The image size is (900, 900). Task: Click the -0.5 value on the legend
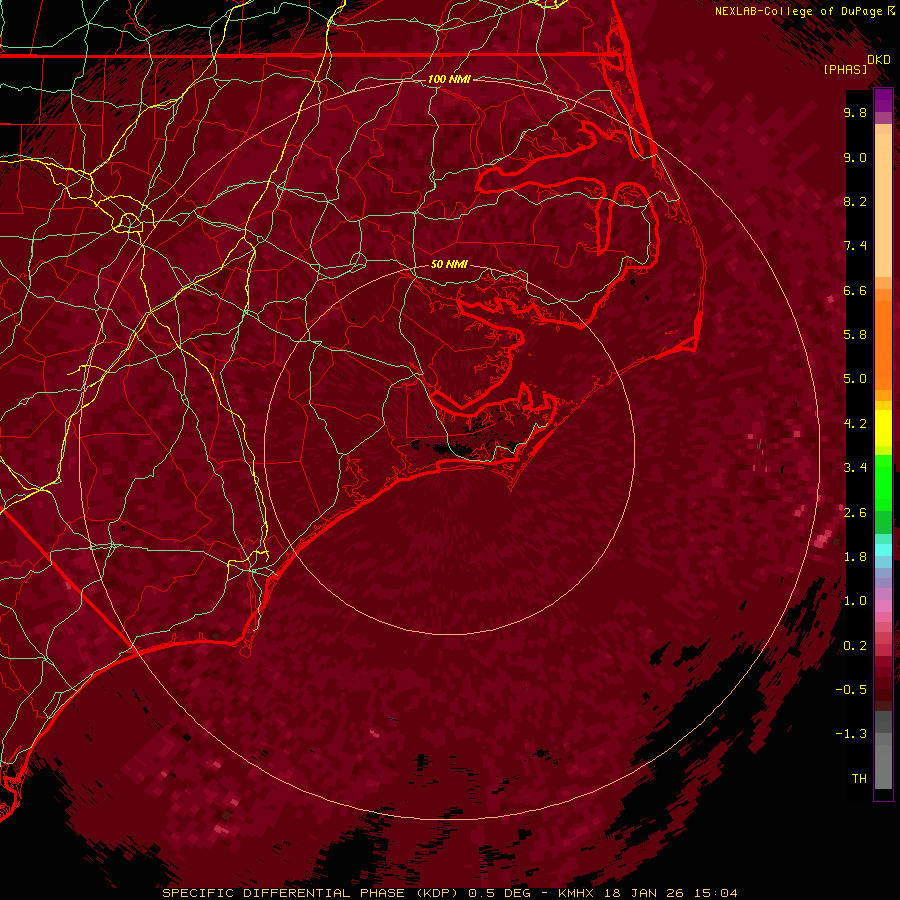point(851,690)
